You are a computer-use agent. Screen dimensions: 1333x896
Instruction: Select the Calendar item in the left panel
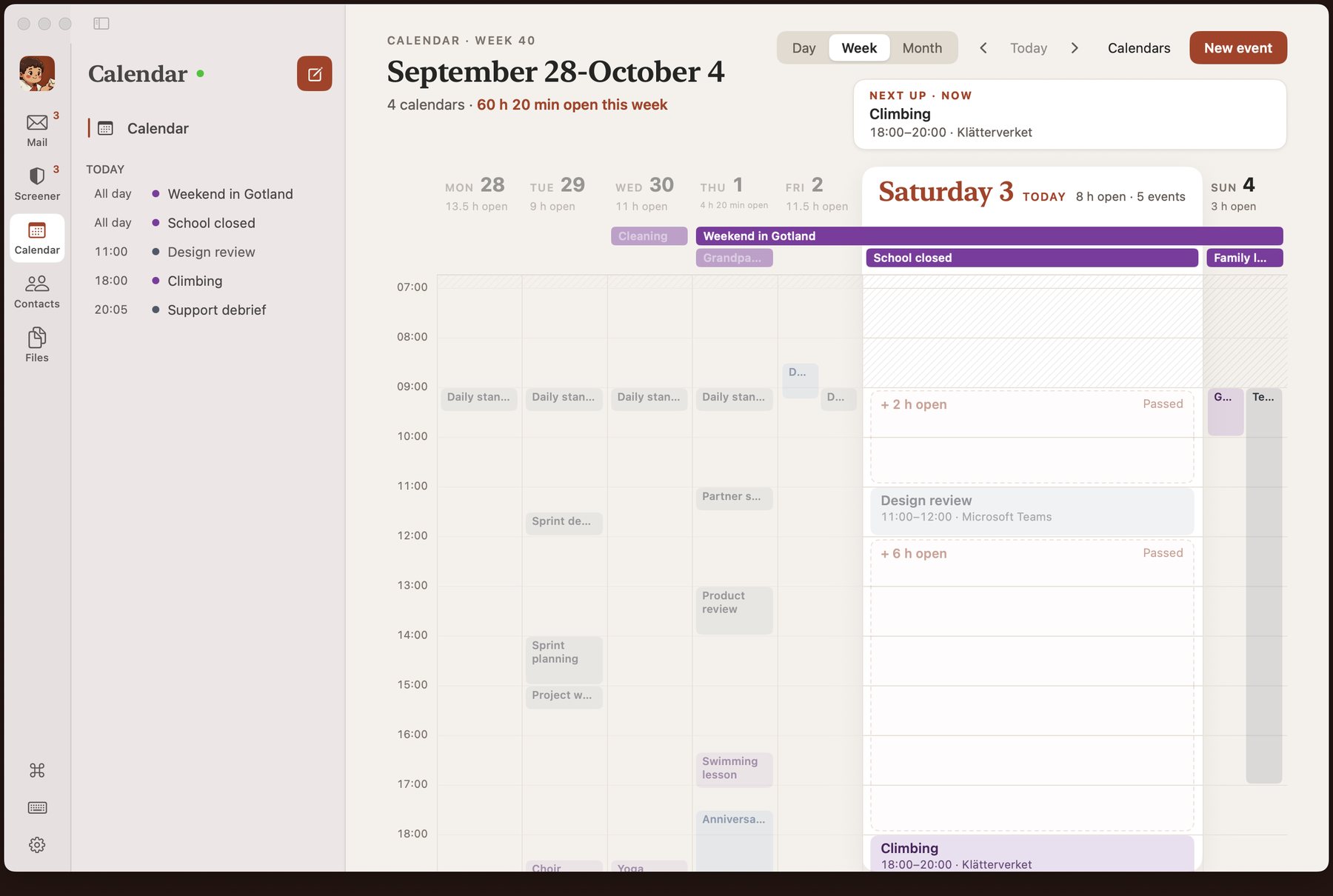tap(210, 128)
